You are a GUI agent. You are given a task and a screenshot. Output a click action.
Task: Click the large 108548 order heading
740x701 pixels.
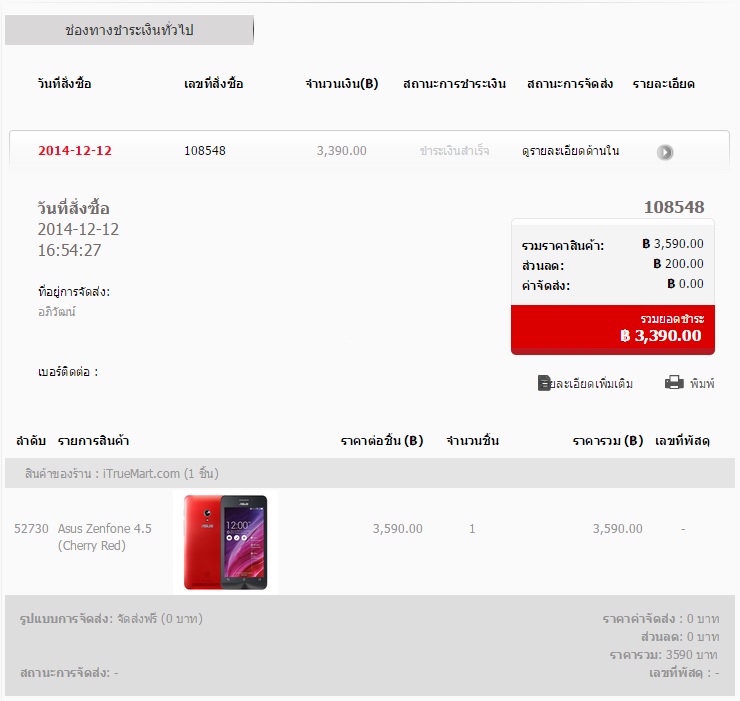coord(674,207)
